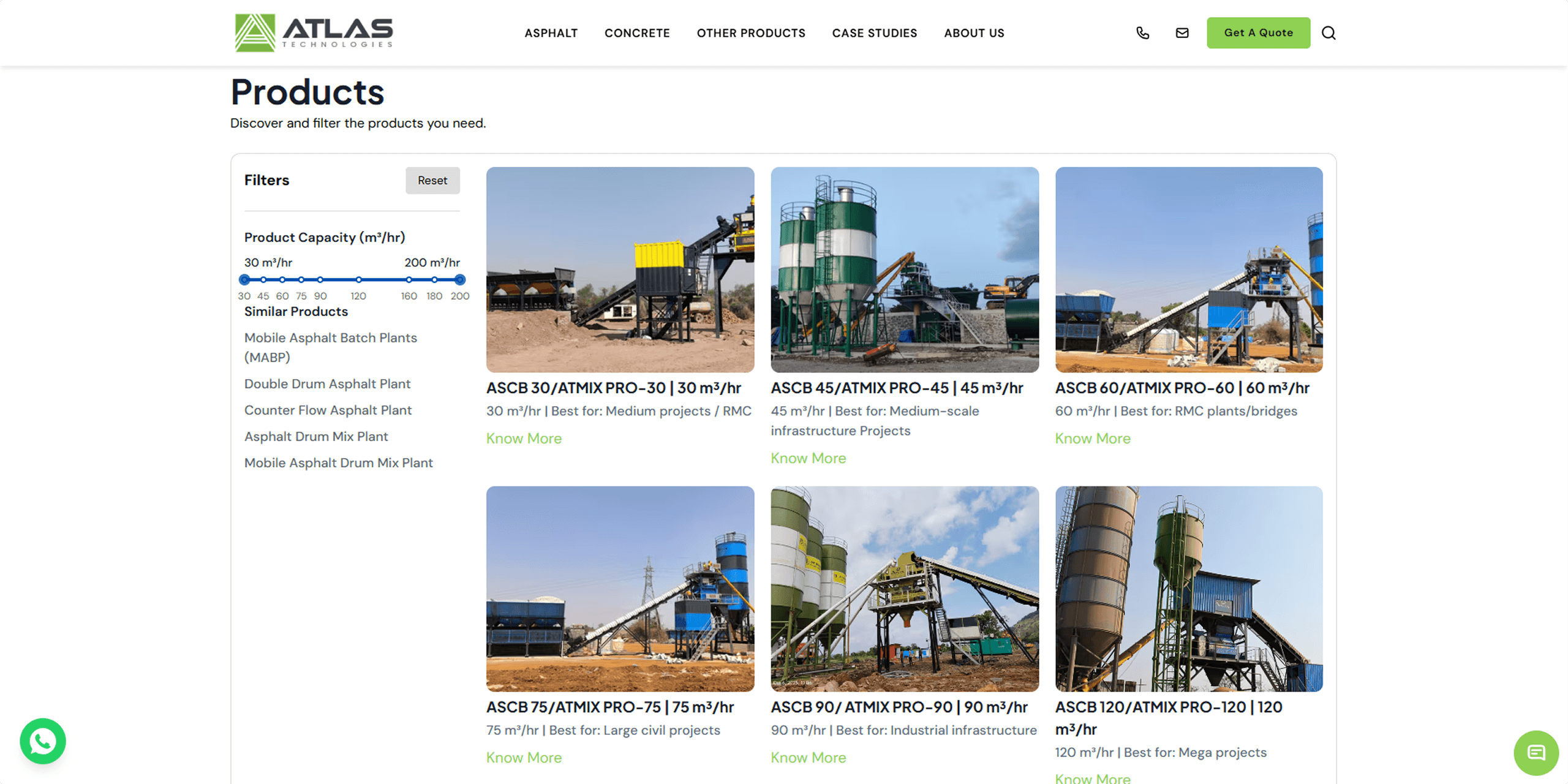Image resolution: width=1568 pixels, height=784 pixels.
Task: Open the OTHER PRODUCTS menu
Action: click(751, 33)
